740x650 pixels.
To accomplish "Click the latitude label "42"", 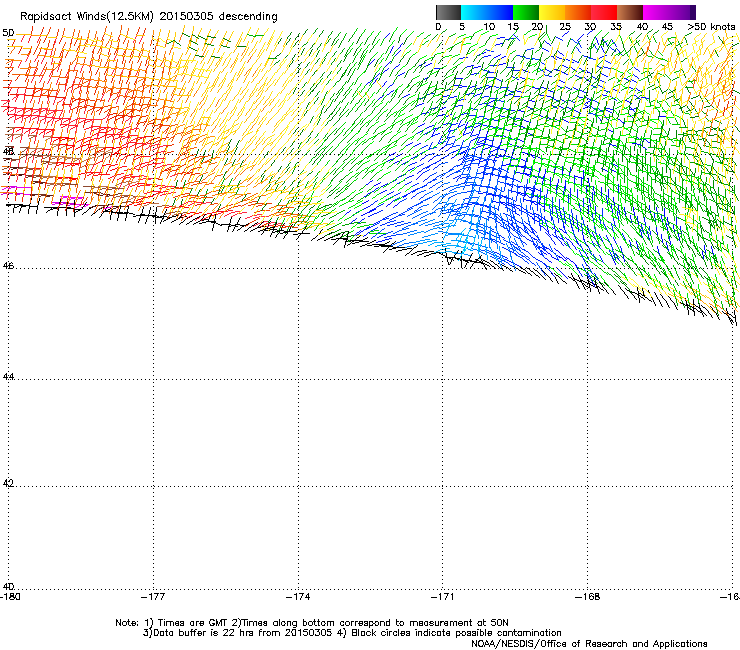I will [x=8, y=483].
